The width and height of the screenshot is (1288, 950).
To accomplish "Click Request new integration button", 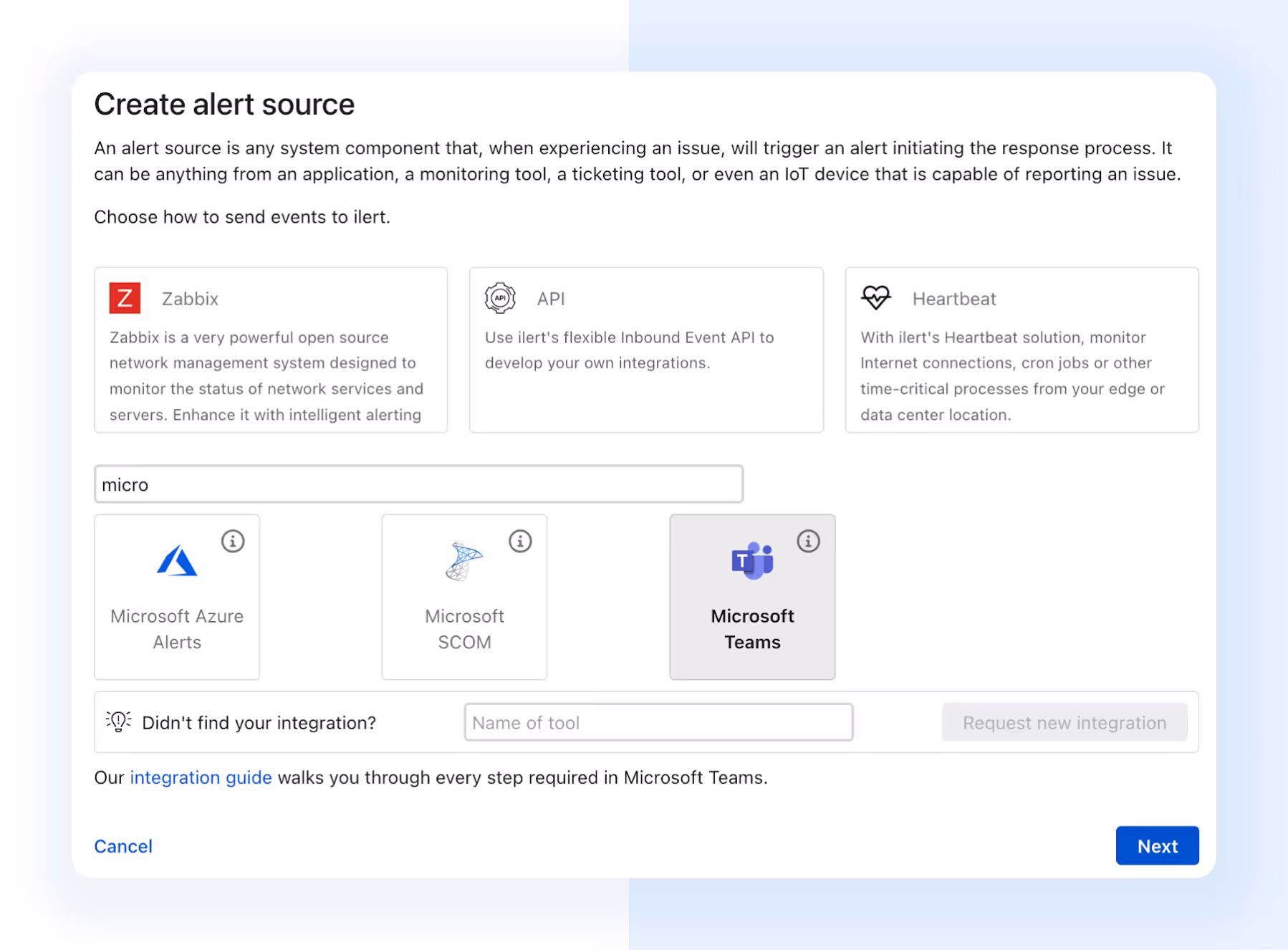I will point(1064,722).
